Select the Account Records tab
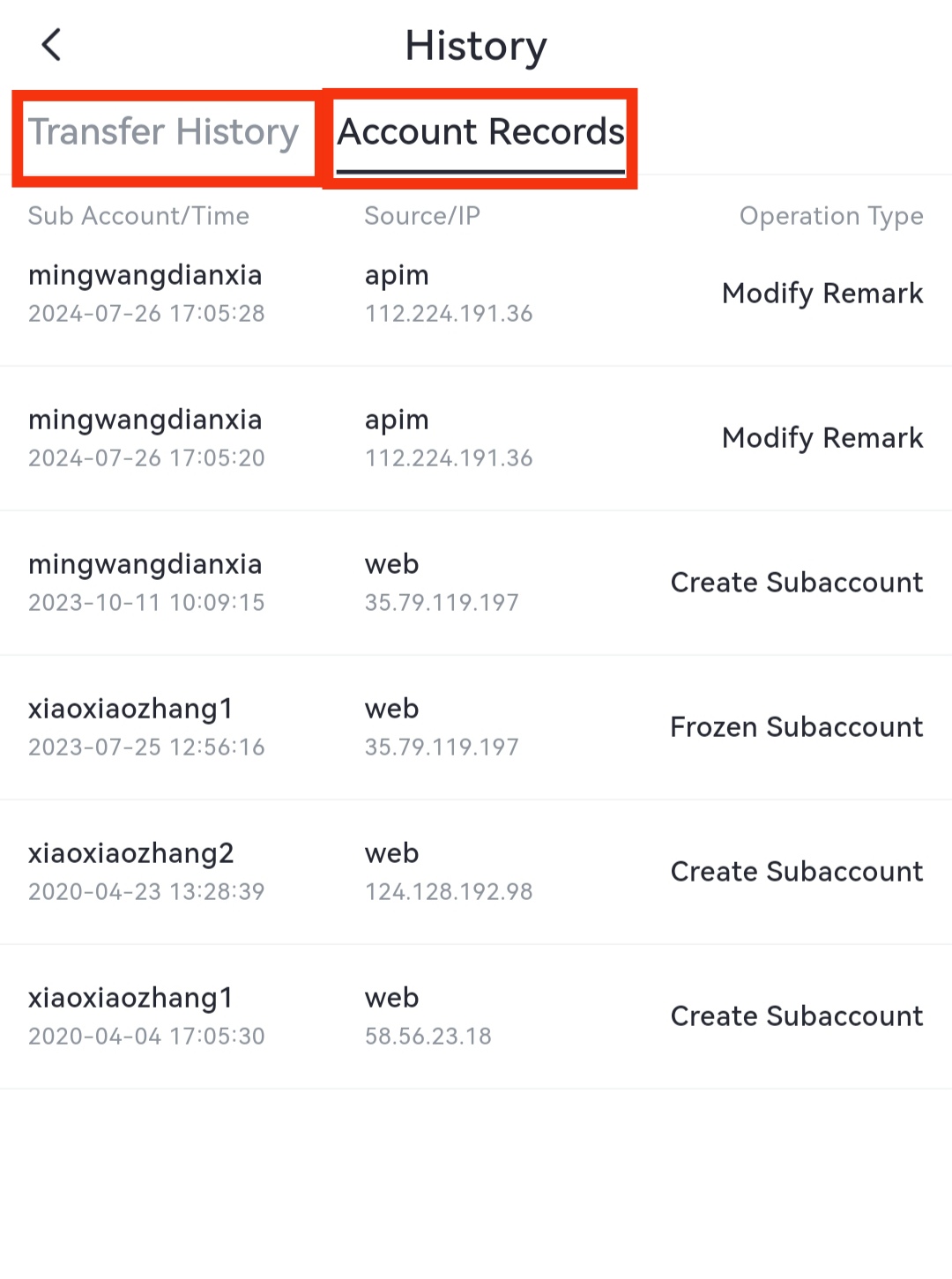The width and height of the screenshot is (952, 1279). pos(480,133)
